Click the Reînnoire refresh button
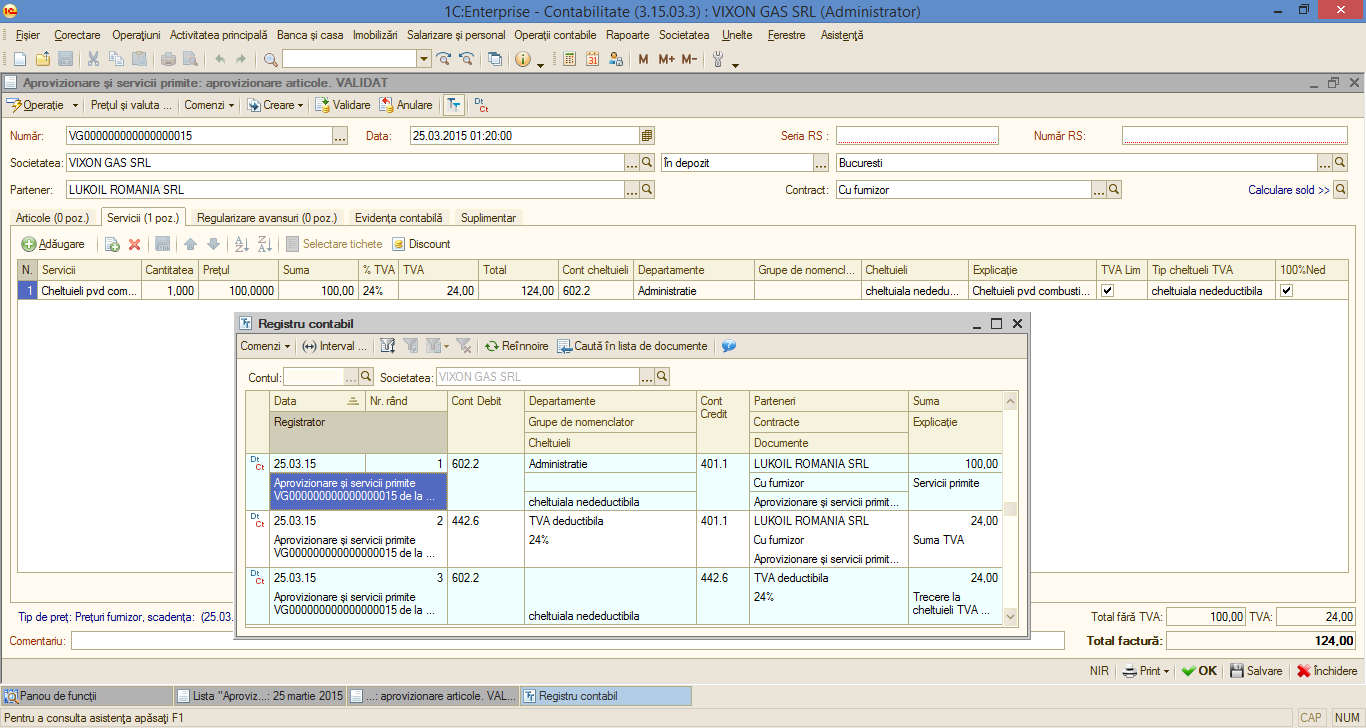Image resolution: width=1366 pixels, height=728 pixels. pyautogui.click(x=516, y=346)
